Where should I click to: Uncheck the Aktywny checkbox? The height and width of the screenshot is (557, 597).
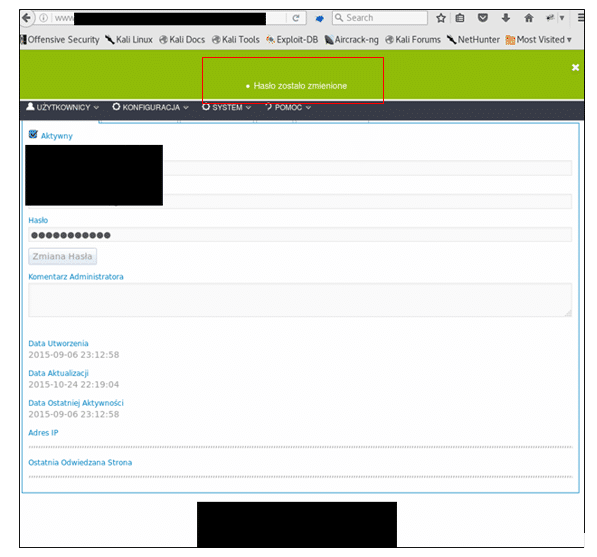click(33, 134)
